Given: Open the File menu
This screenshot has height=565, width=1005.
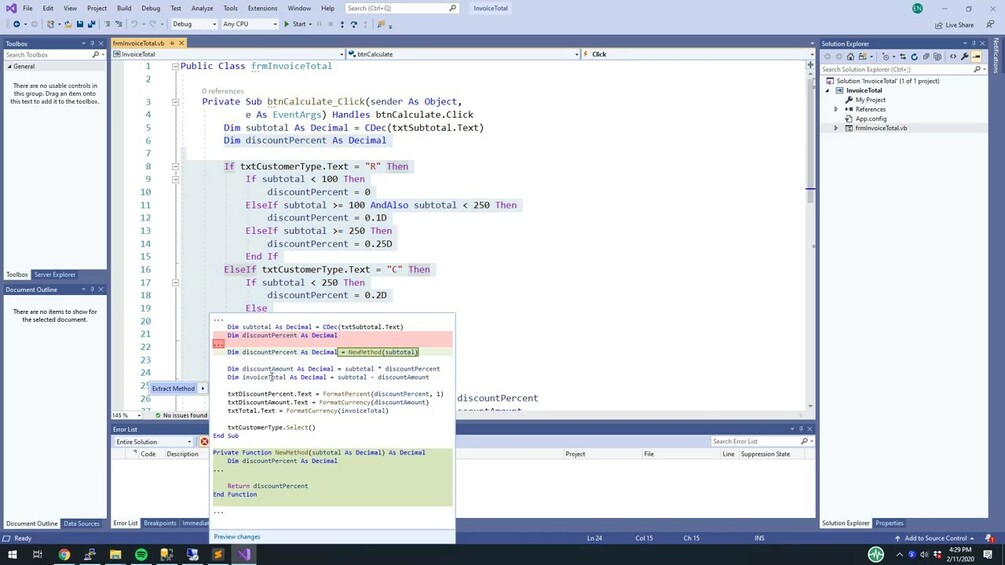Looking at the screenshot, I should coord(28,8).
